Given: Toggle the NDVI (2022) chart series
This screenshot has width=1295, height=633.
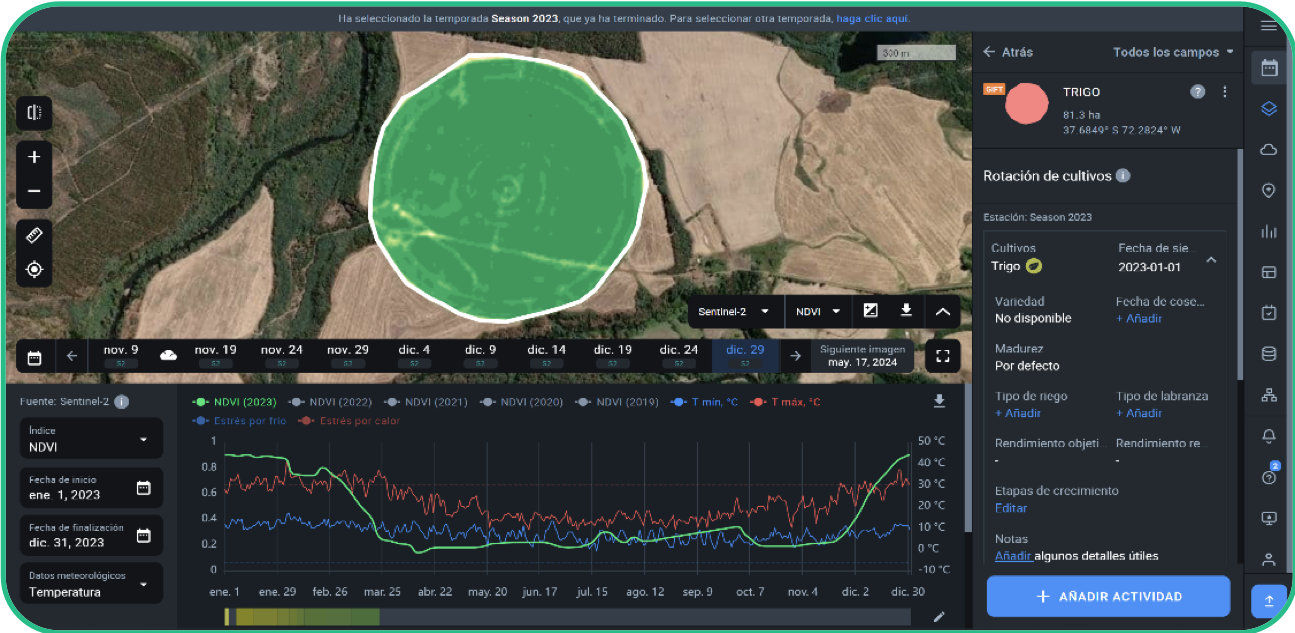Looking at the screenshot, I should coord(334,402).
